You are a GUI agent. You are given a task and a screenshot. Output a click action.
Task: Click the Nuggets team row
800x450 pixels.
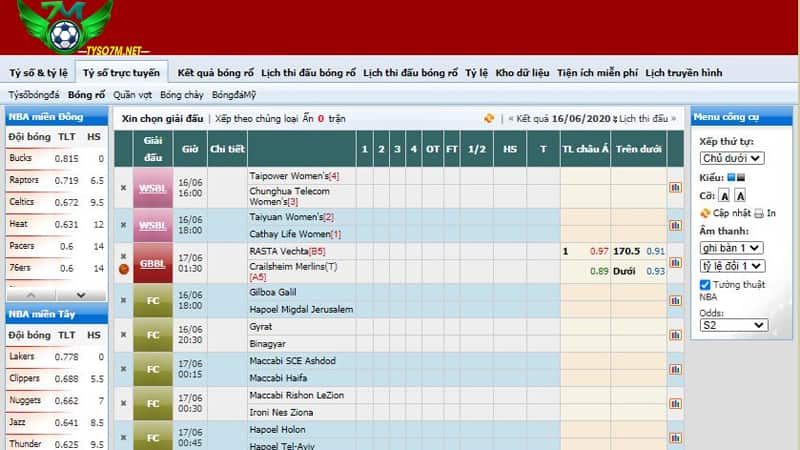(x=56, y=401)
